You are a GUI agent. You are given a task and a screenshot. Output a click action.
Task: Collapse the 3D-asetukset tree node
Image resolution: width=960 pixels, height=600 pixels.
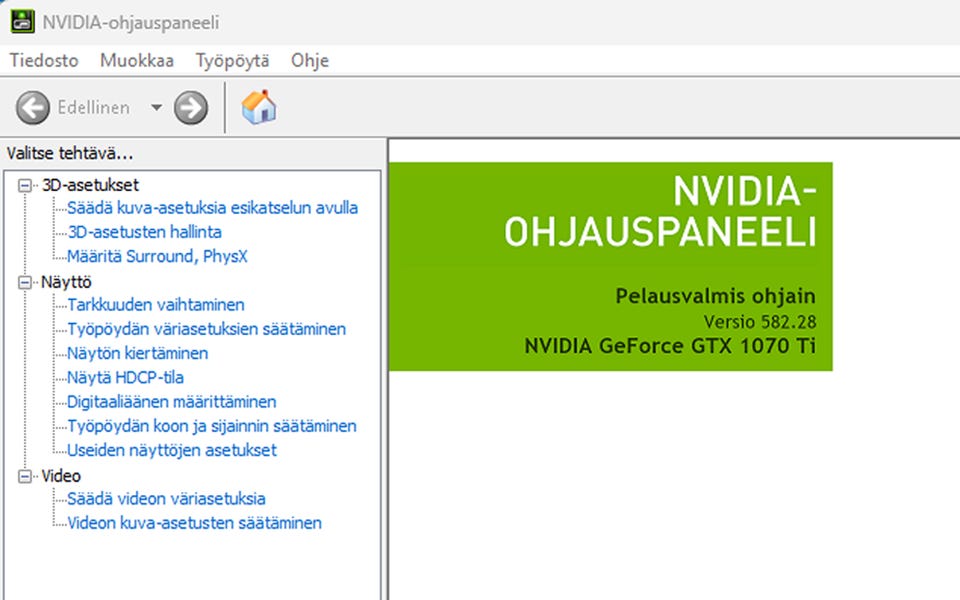[25, 185]
